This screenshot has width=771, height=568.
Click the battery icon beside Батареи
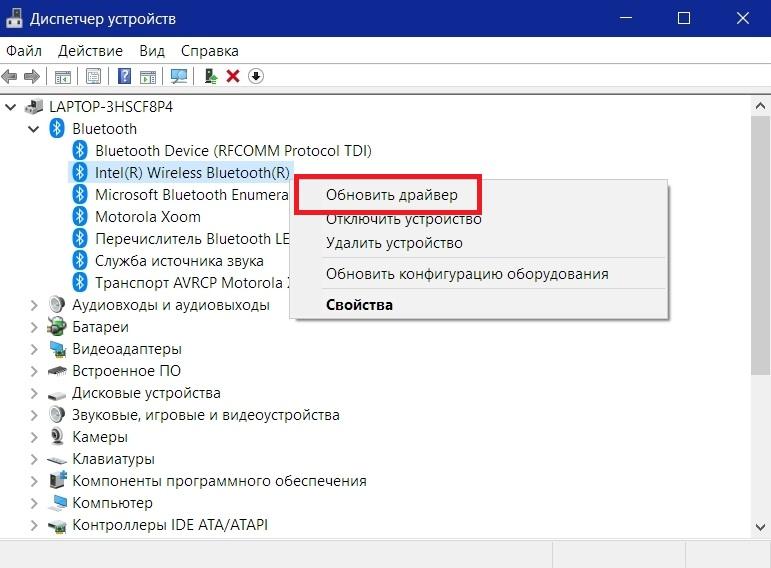click(57, 327)
